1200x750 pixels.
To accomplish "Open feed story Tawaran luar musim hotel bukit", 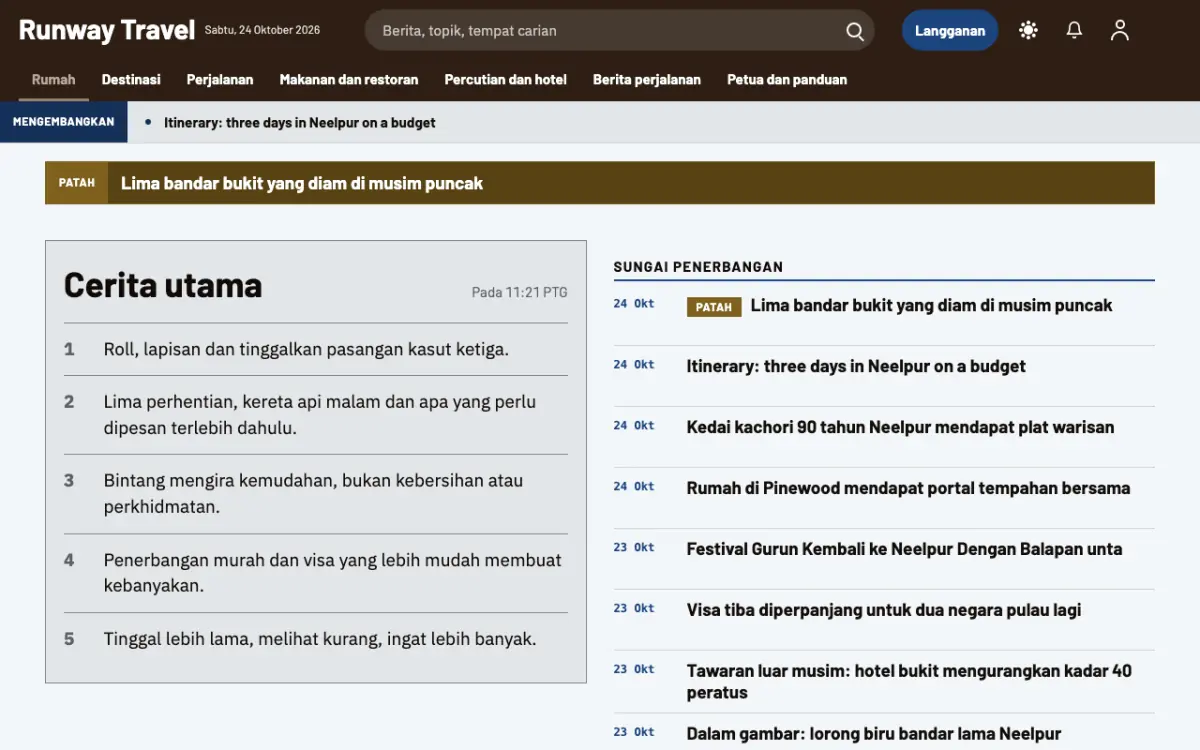I will 909,682.
